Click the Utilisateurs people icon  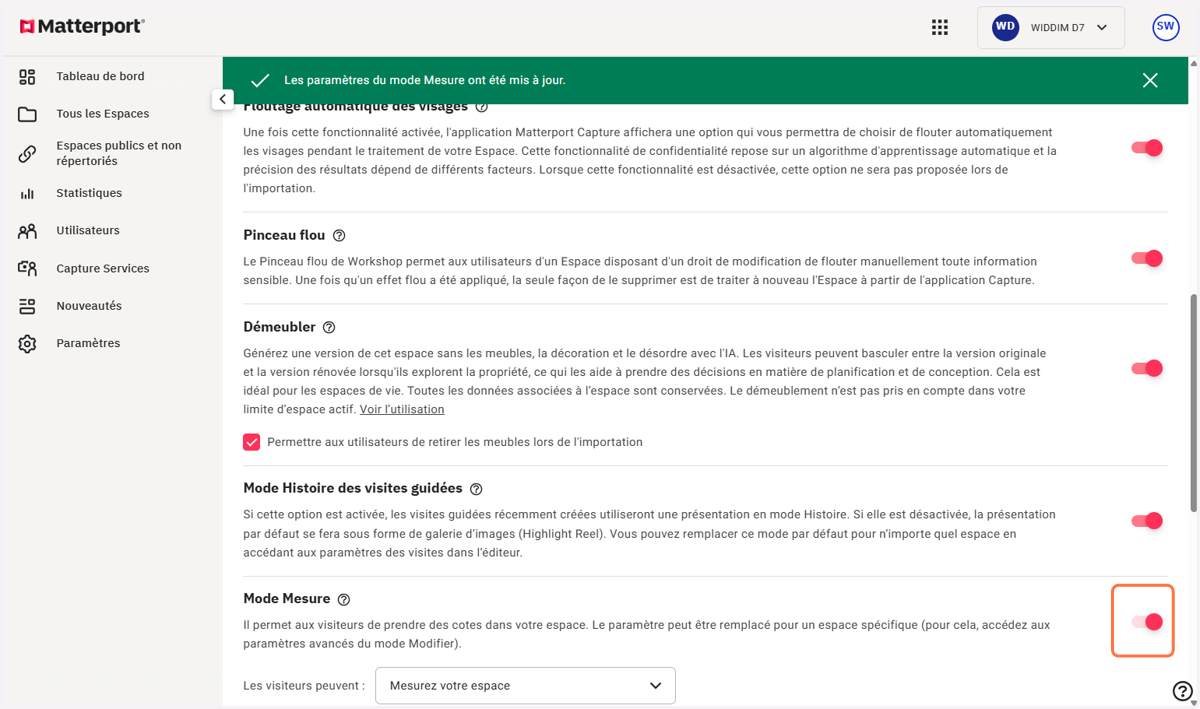(x=27, y=231)
